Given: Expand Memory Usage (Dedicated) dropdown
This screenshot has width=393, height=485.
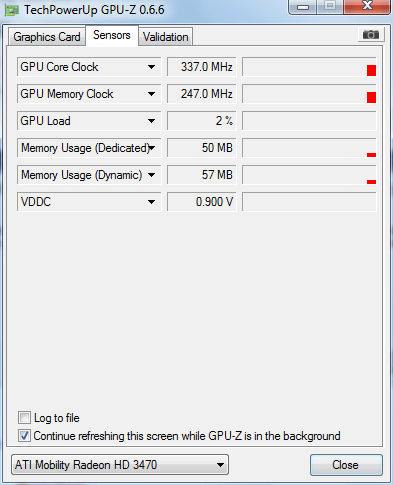Looking at the screenshot, I should pos(152,148).
